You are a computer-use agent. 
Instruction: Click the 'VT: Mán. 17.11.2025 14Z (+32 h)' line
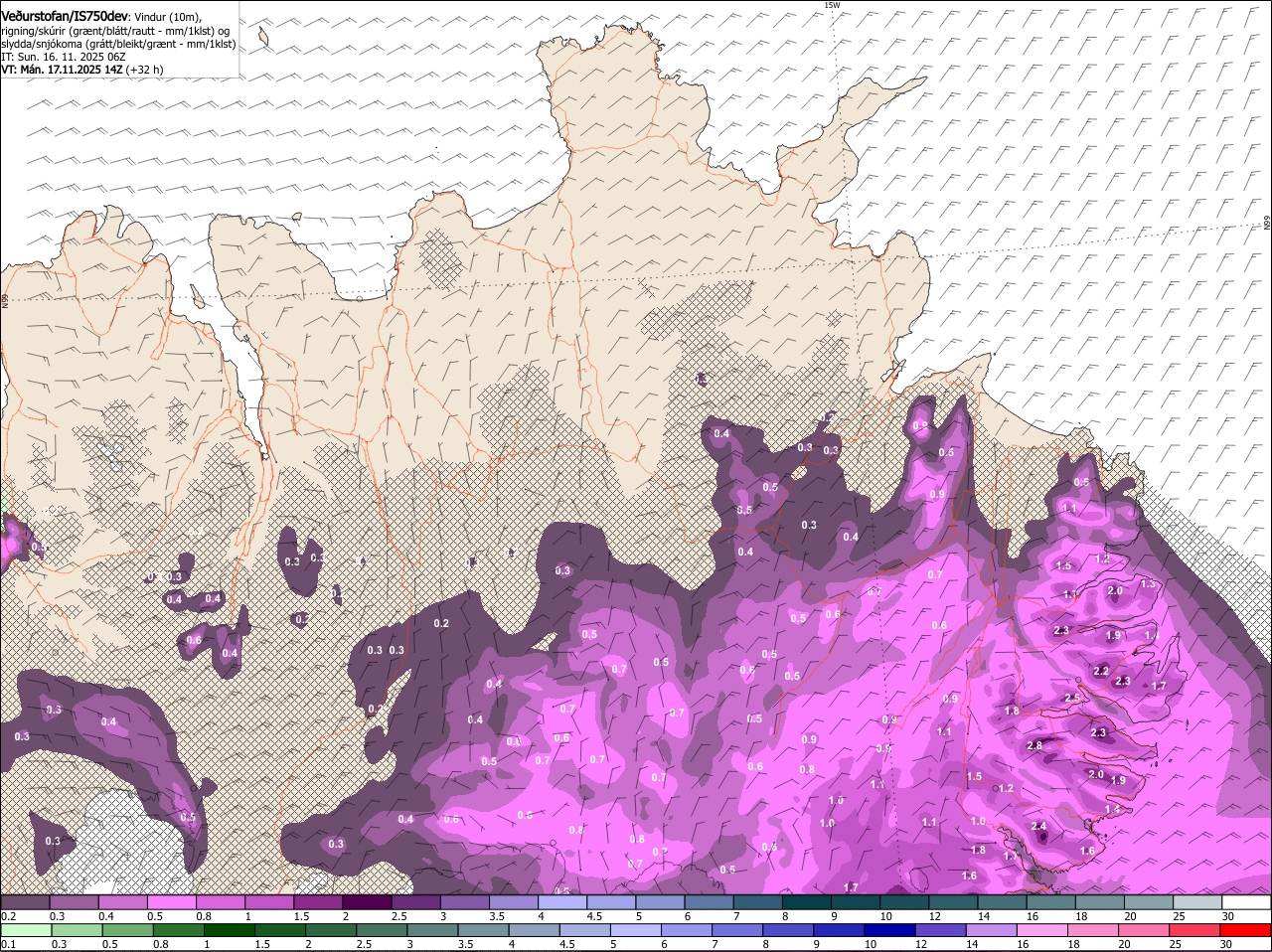[82, 70]
